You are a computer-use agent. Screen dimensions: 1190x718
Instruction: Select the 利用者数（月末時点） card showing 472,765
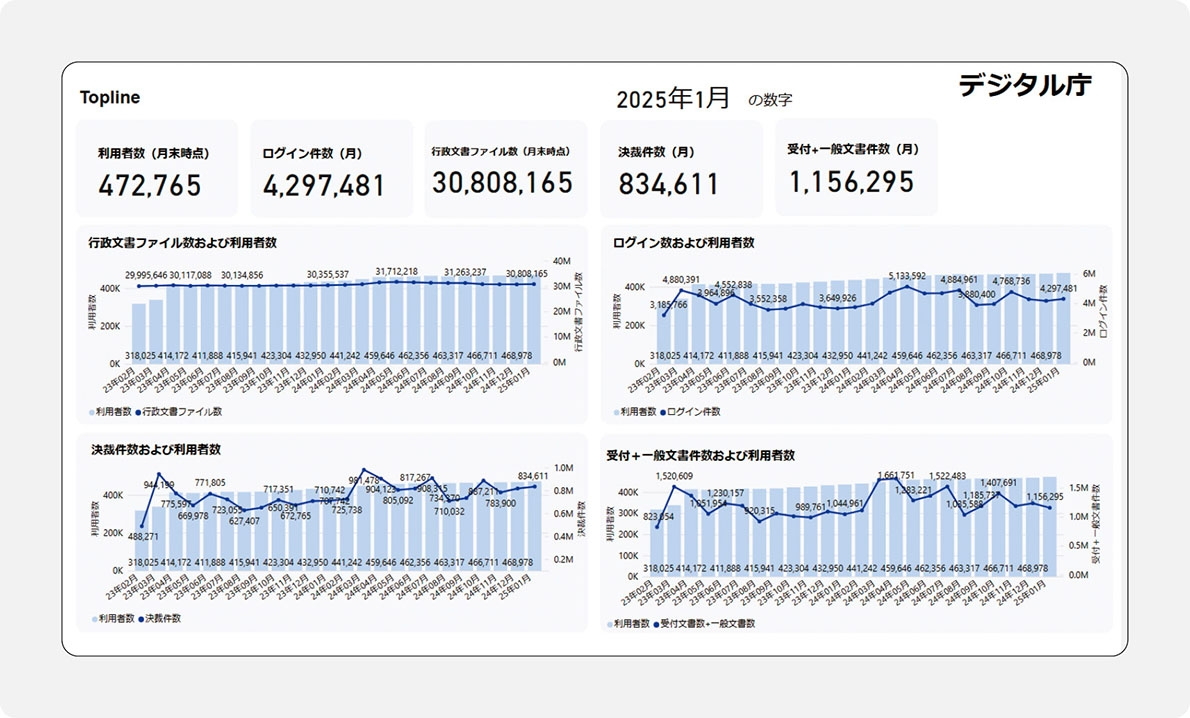point(157,169)
